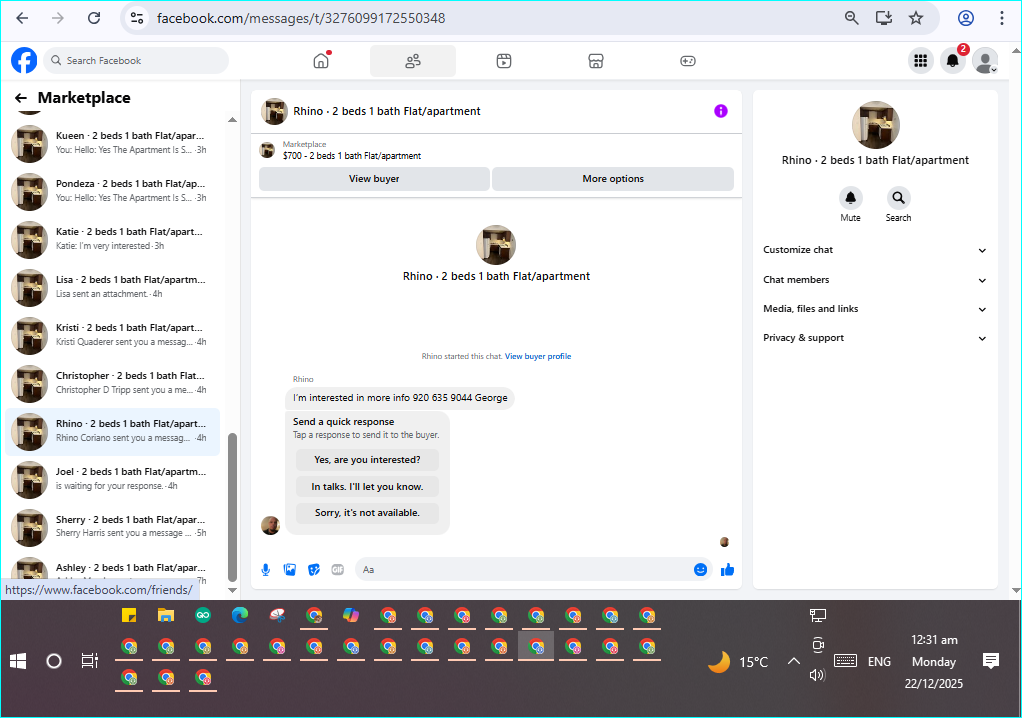Open Sherry conversation in list
1022x718 pixels.
click(112, 528)
